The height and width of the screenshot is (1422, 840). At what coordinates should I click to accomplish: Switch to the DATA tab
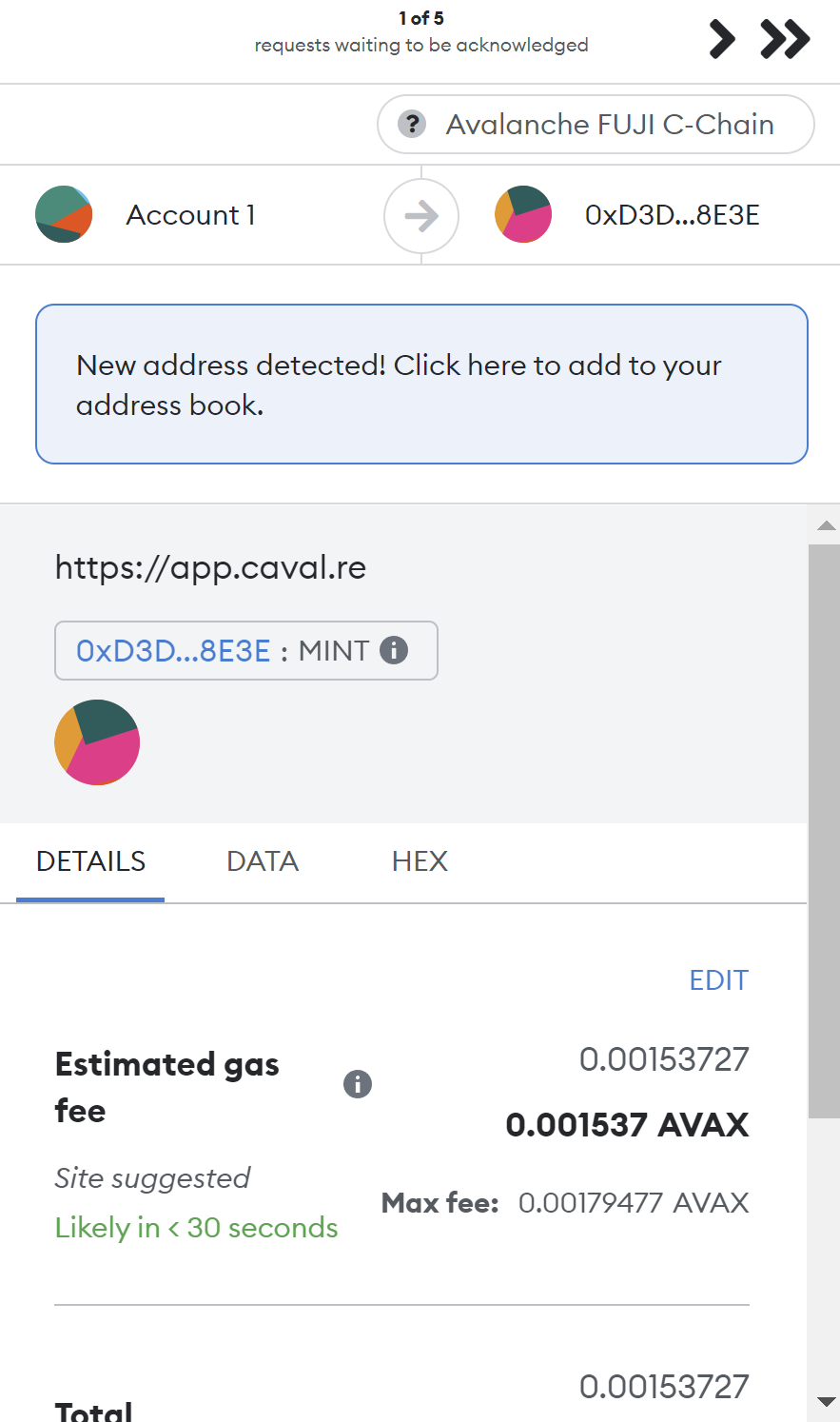coord(263,861)
